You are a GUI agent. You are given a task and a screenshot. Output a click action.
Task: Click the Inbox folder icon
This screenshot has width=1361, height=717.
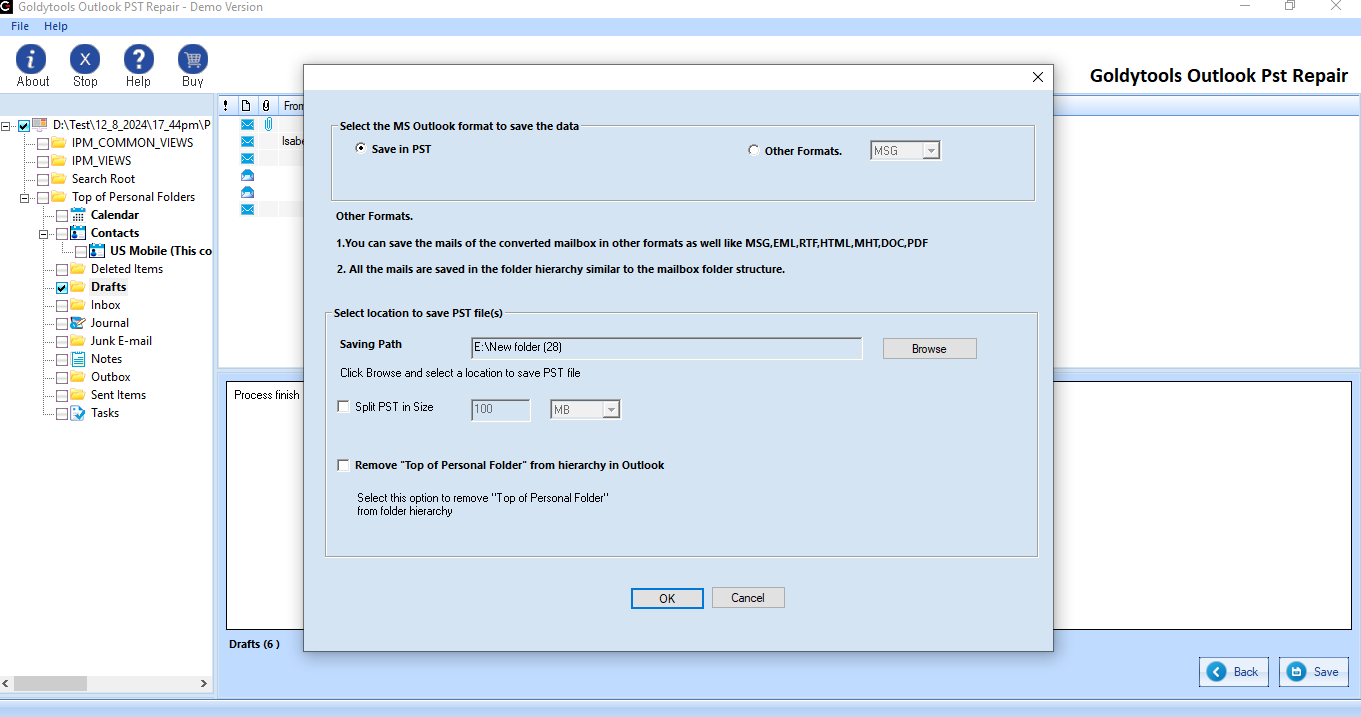click(x=78, y=305)
